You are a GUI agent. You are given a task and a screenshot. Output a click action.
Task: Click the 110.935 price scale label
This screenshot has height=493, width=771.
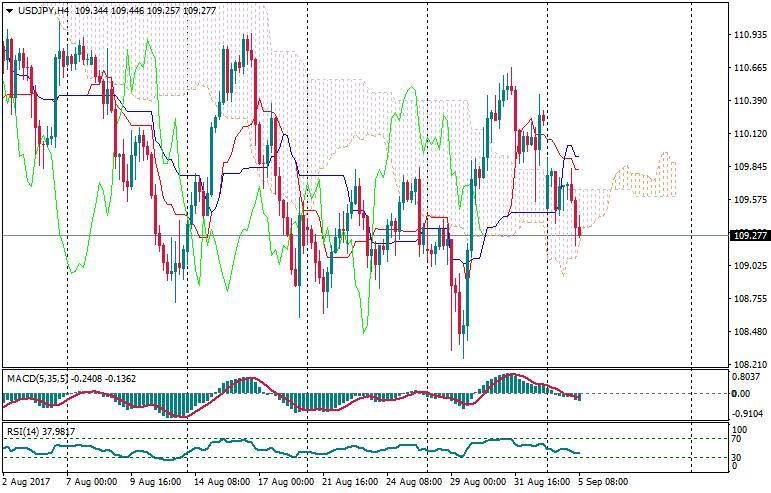[749, 35]
